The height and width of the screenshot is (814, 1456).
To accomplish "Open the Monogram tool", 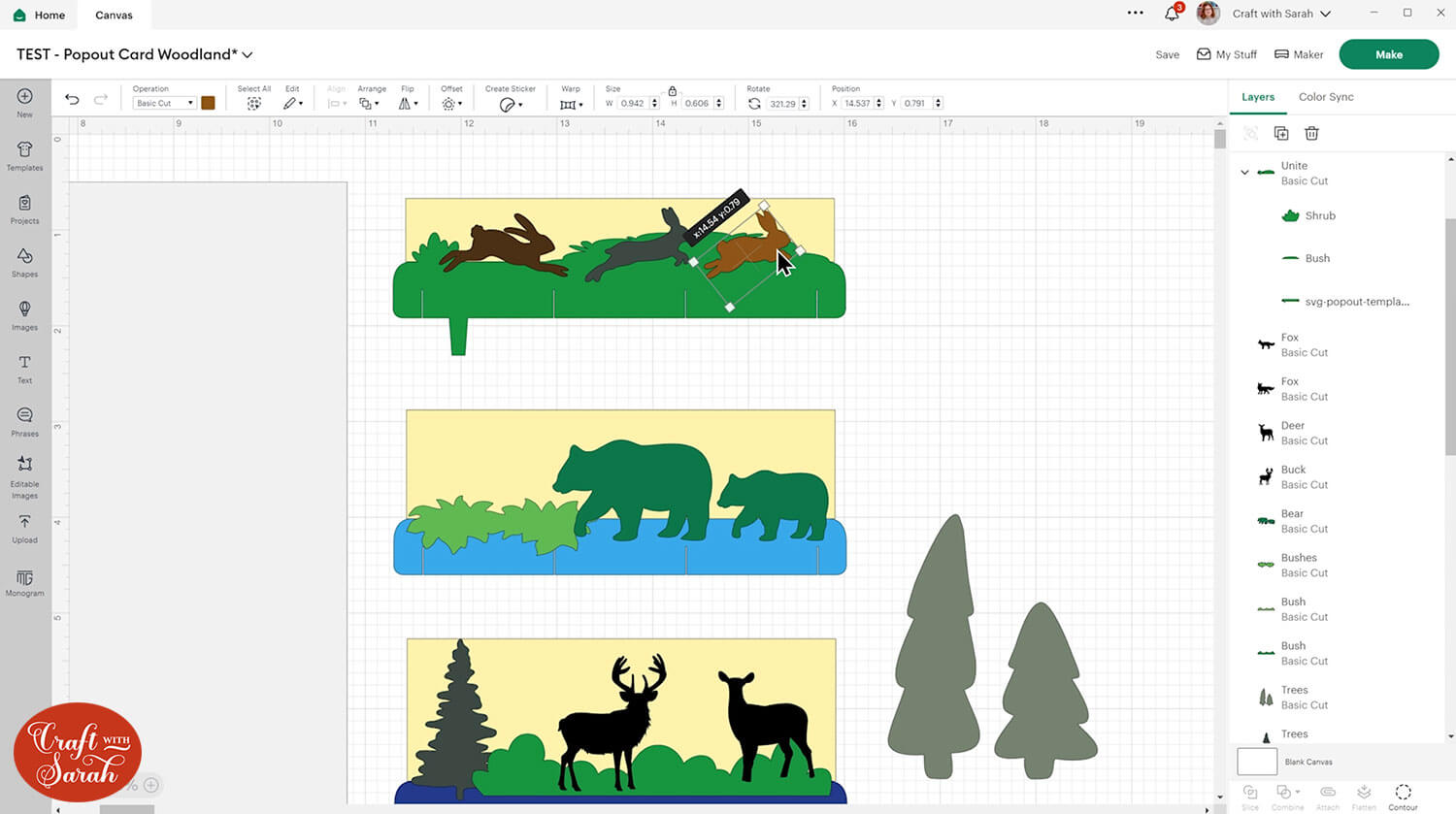I will pyautogui.click(x=24, y=582).
